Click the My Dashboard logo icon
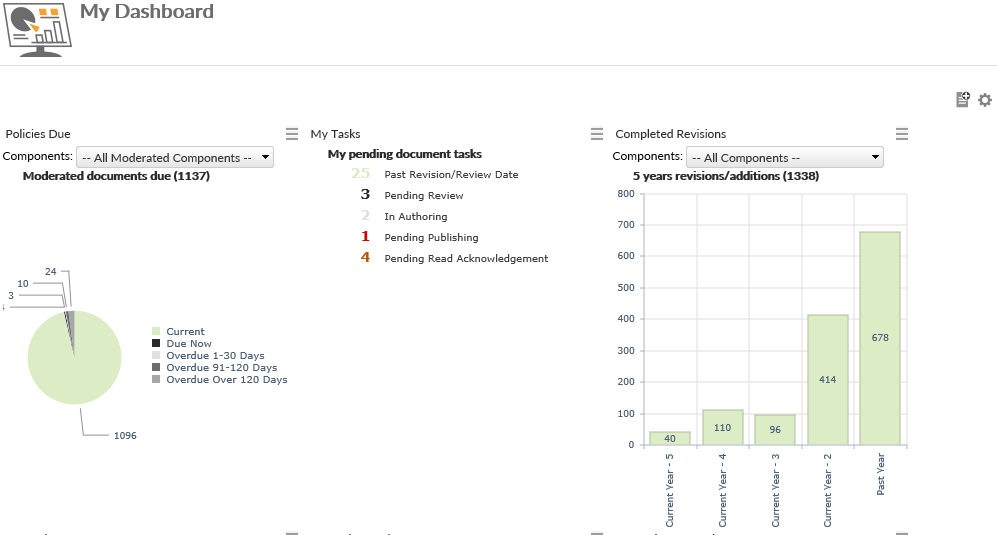 [x=39, y=30]
